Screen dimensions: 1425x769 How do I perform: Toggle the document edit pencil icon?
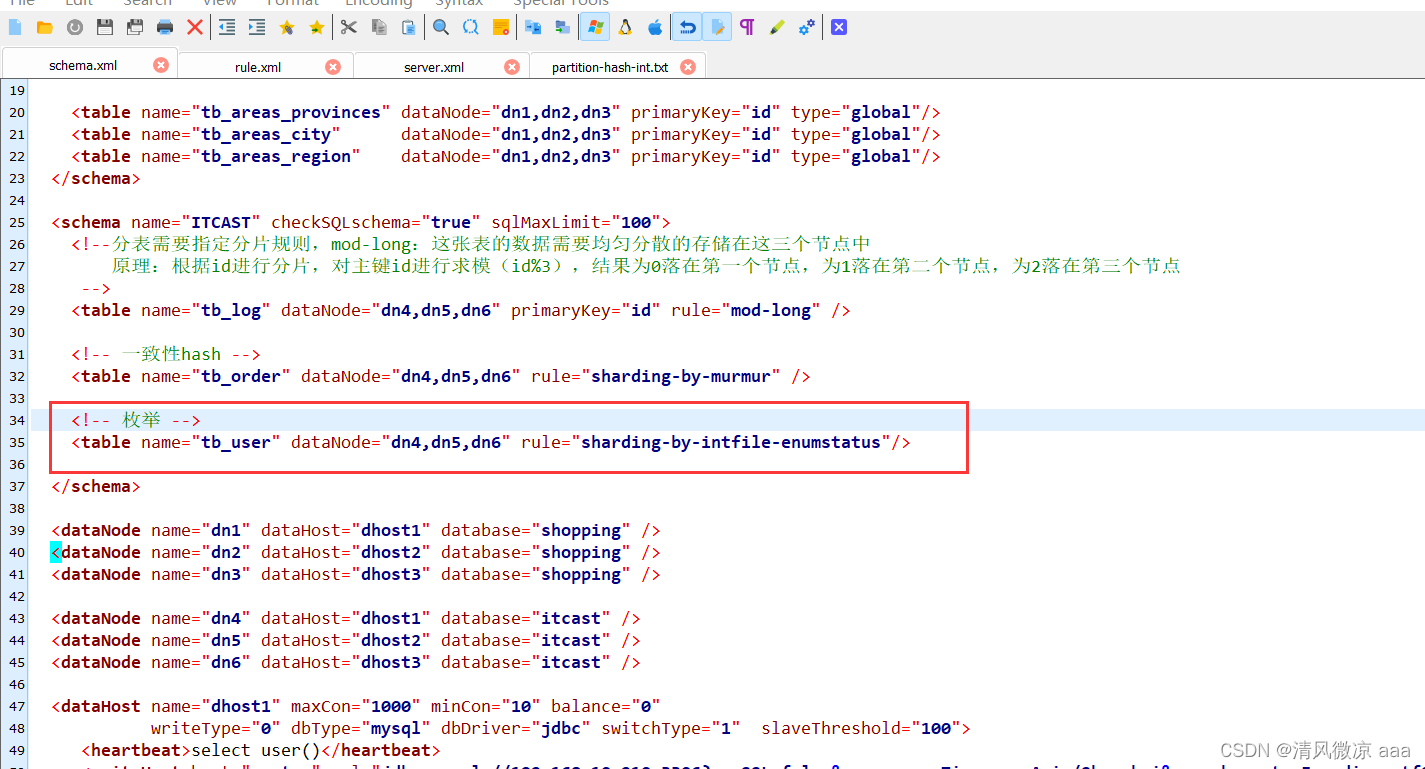point(717,28)
